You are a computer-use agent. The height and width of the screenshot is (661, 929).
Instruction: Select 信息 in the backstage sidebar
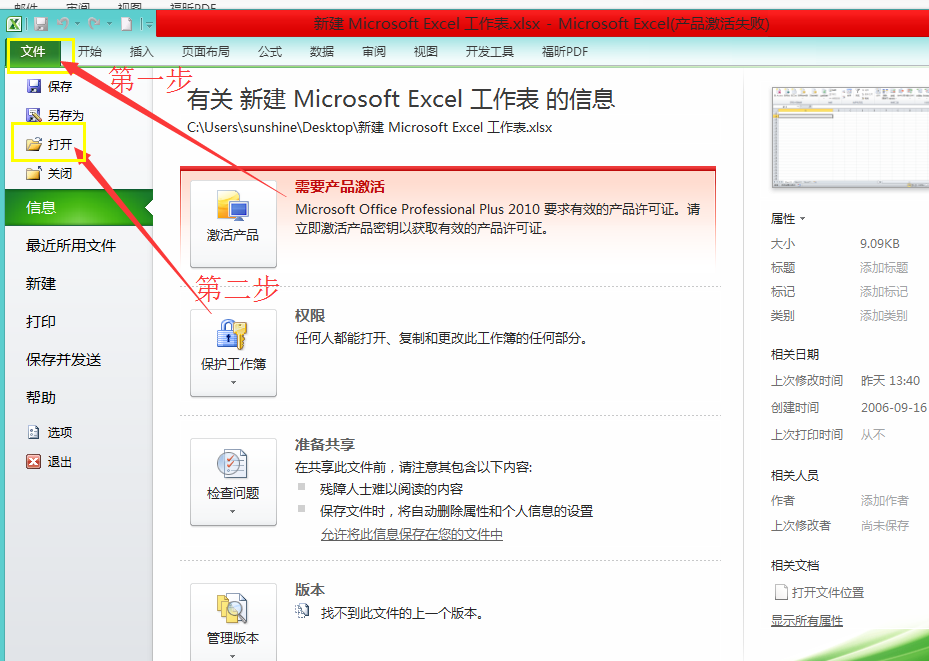tap(79, 207)
